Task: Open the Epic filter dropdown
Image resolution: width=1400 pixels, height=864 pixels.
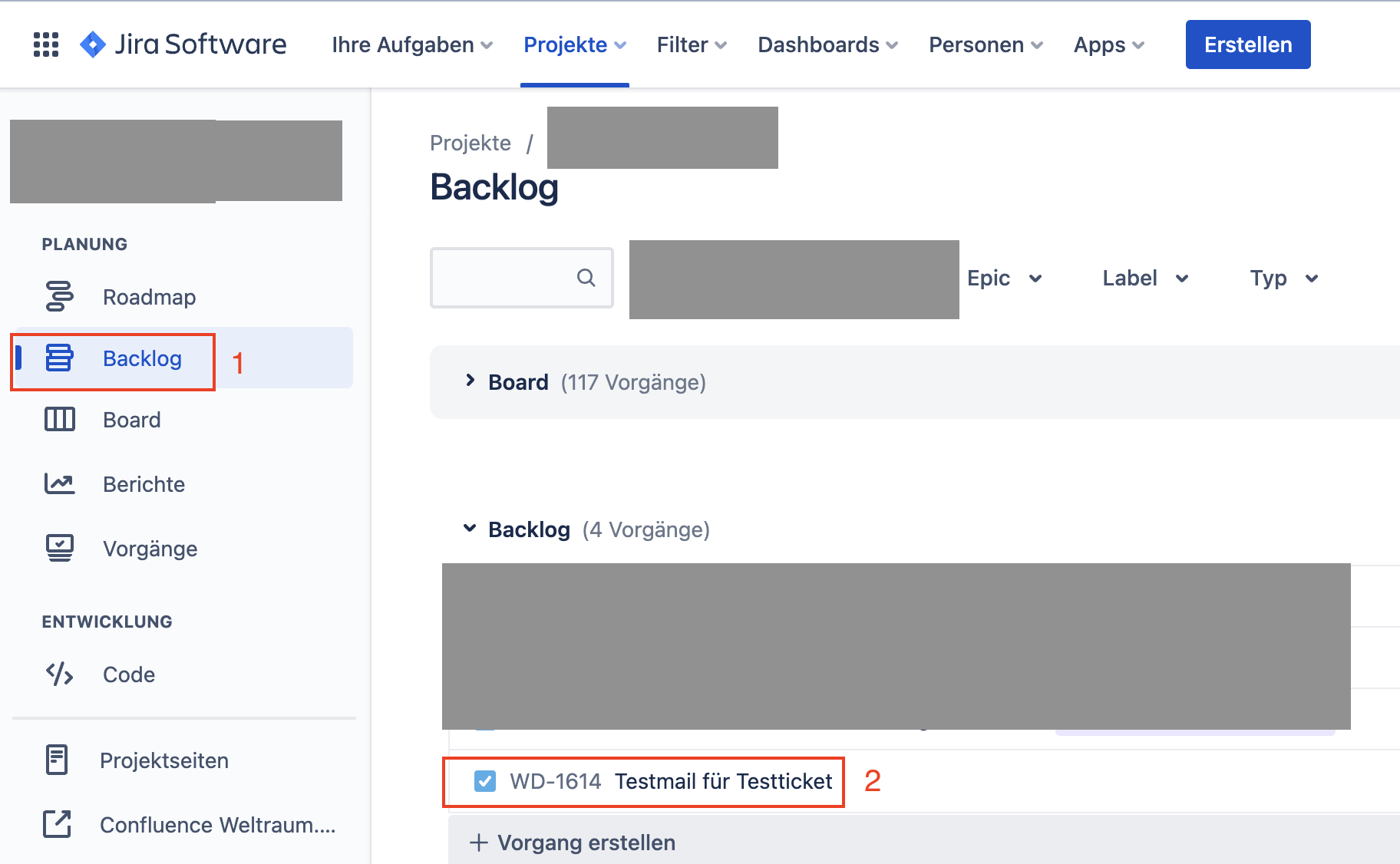Action: pos(1004,278)
